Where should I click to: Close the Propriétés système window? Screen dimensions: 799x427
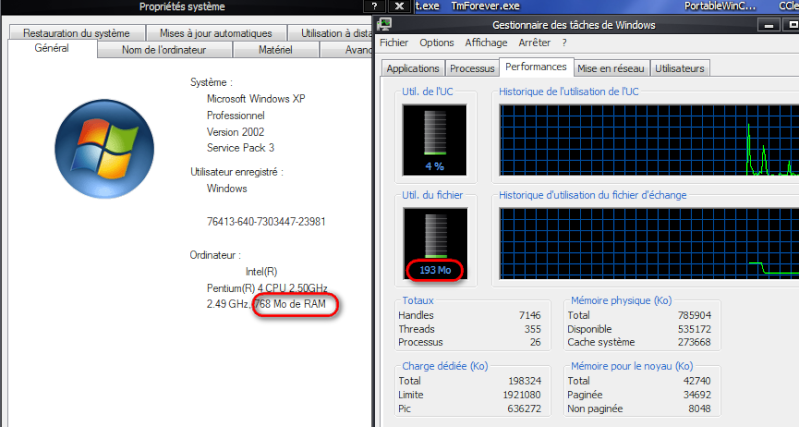tap(400, 6)
